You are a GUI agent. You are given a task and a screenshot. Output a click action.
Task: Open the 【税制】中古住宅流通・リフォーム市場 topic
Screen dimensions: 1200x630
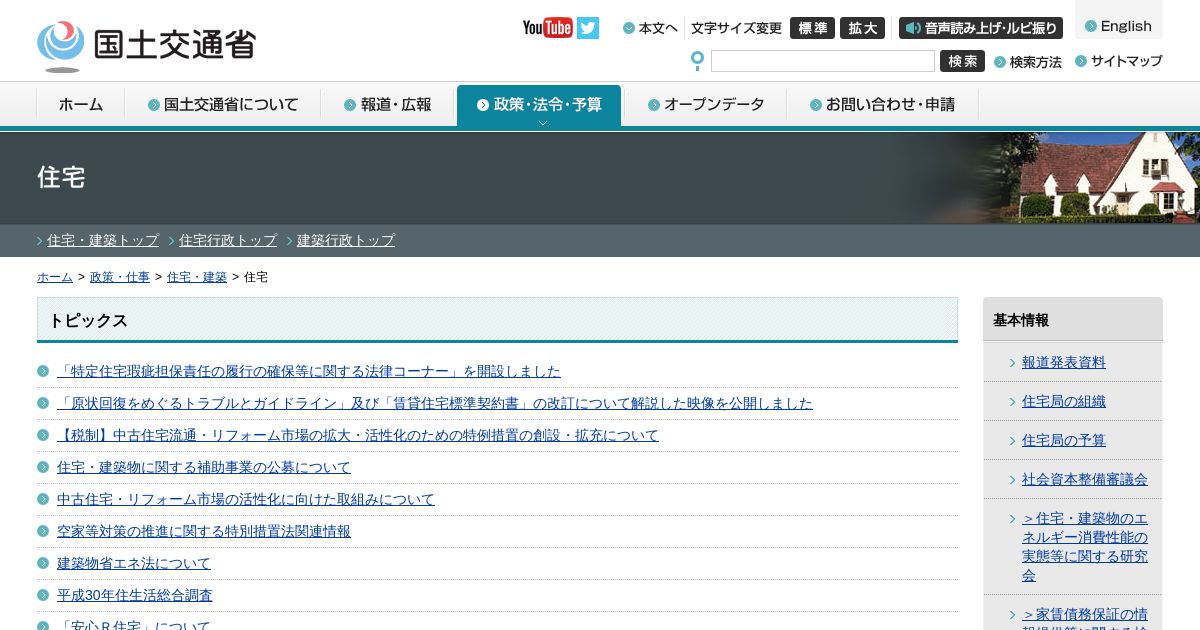pyautogui.click(x=358, y=435)
